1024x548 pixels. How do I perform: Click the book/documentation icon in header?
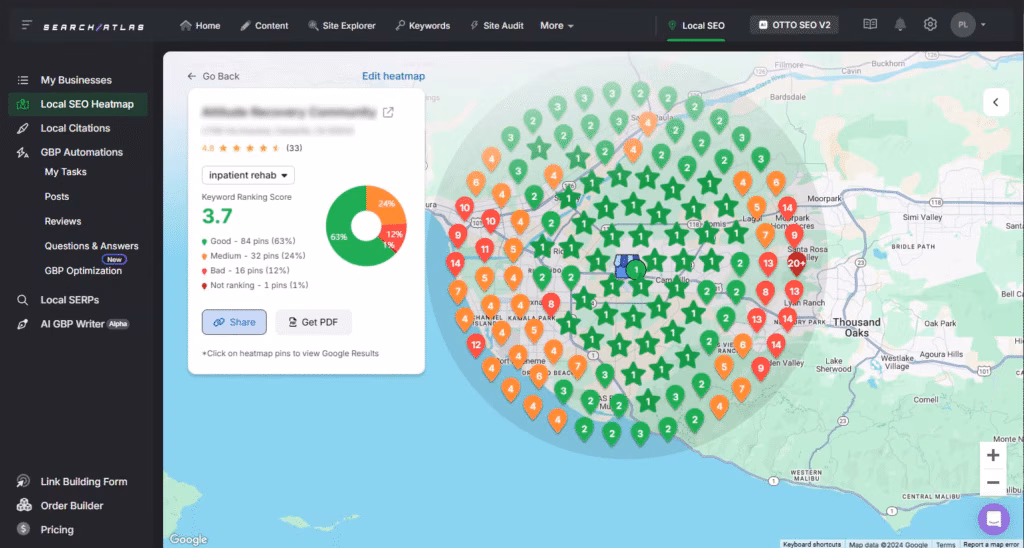pos(870,25)
